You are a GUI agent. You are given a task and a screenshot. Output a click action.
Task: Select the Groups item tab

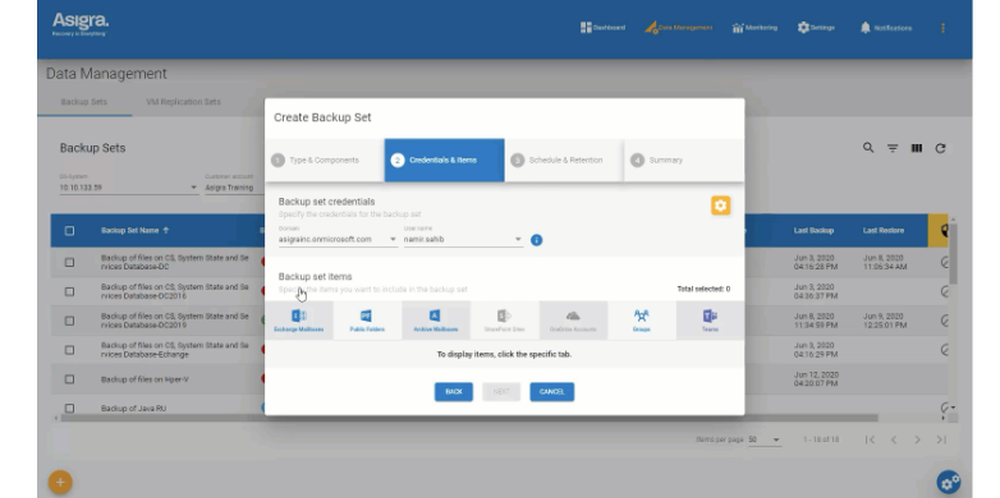(x=642, y=320)
